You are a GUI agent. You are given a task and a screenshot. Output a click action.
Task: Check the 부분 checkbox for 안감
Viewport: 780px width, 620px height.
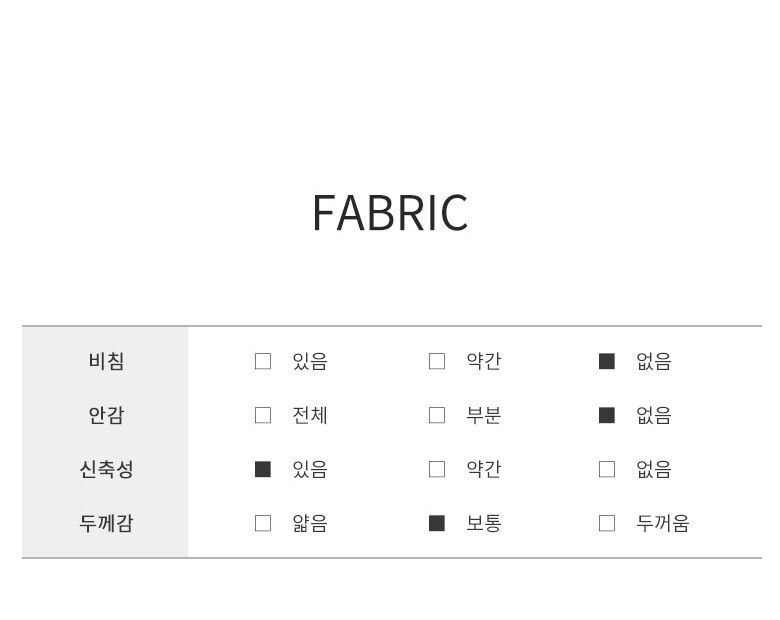(x=437, y=415)
